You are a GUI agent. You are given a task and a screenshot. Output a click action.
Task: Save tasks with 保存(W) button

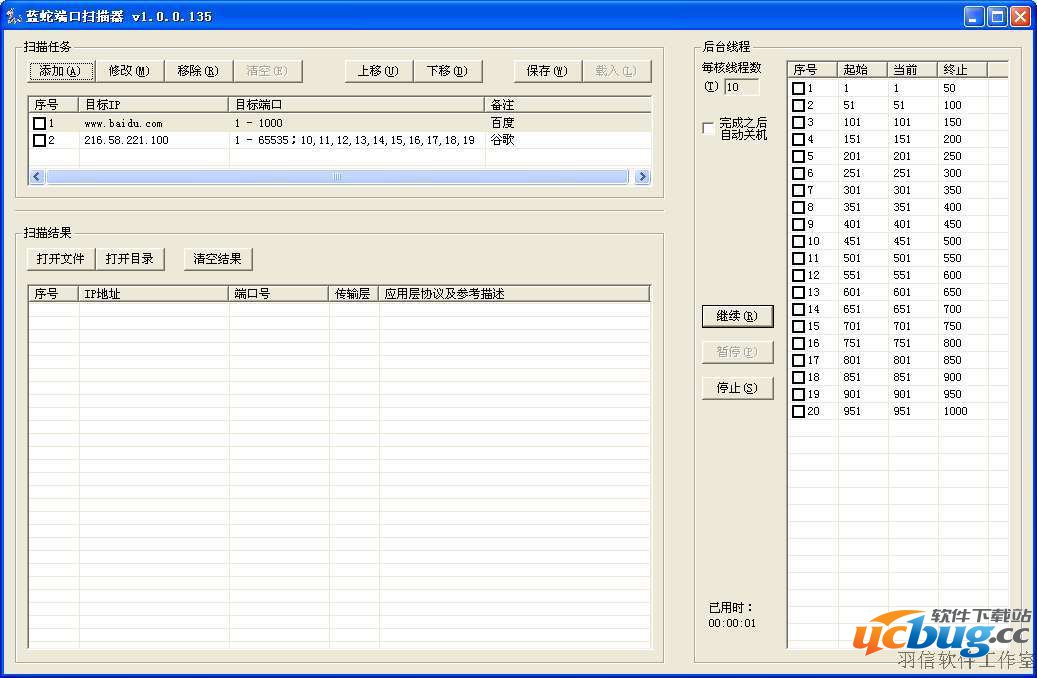click(547, 71)
